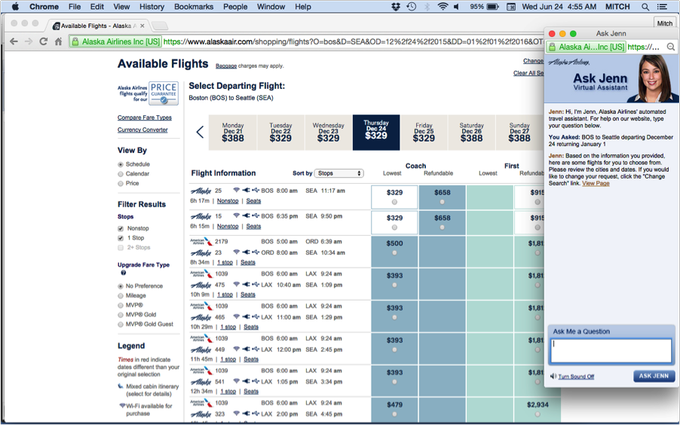Screen dimensions: 680x425
Task: Select the Mileage upgrade option
Action: 121,296
